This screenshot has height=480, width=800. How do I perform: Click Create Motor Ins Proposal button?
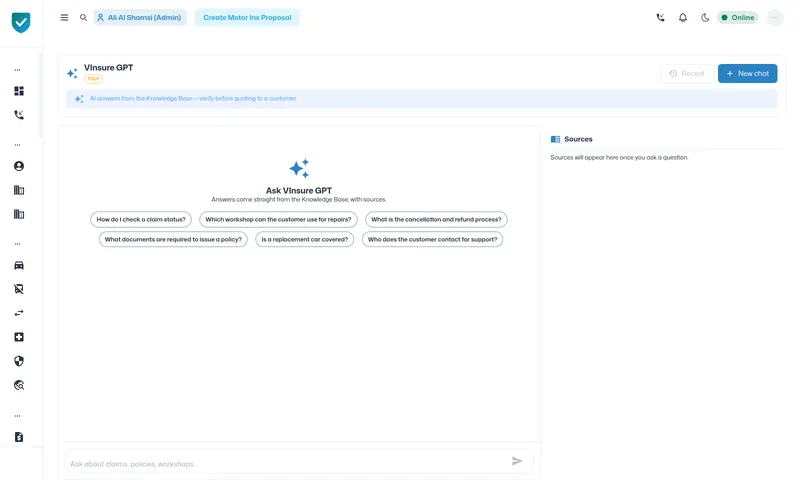coord(247,17)
